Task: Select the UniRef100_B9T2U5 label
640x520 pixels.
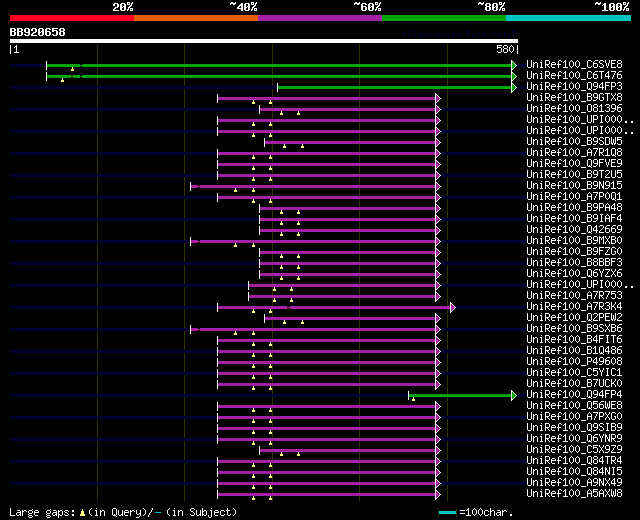Action: click(574, 174)
